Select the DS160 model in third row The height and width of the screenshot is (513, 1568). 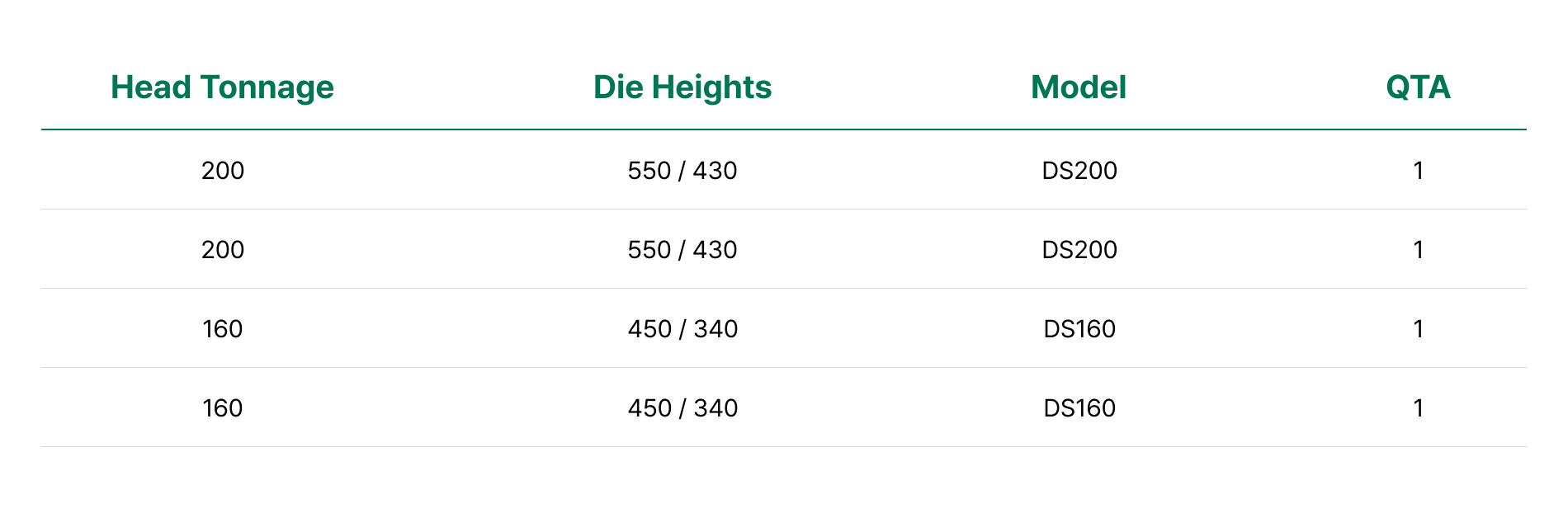[1079, 329]
